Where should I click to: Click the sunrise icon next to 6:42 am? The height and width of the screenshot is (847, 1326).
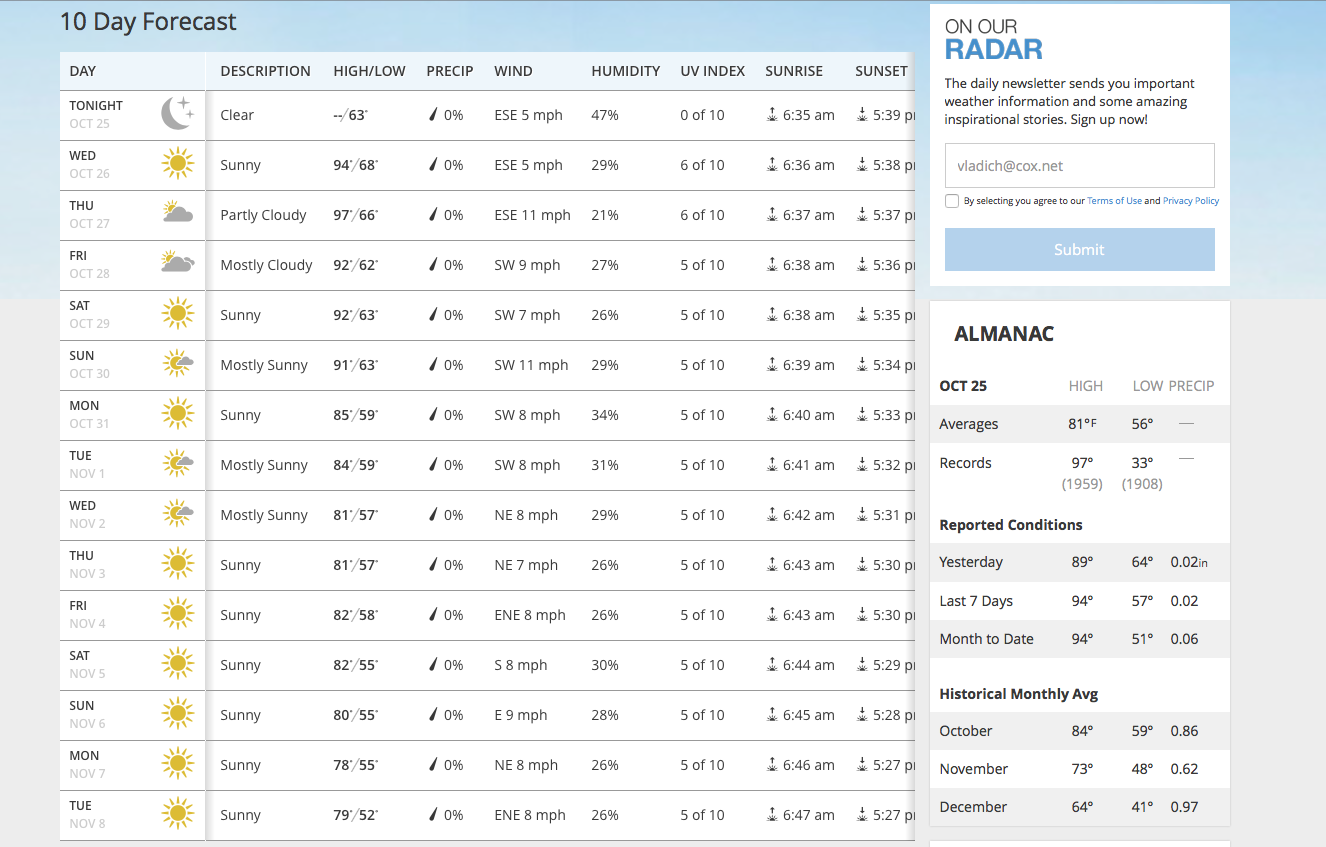772,515
